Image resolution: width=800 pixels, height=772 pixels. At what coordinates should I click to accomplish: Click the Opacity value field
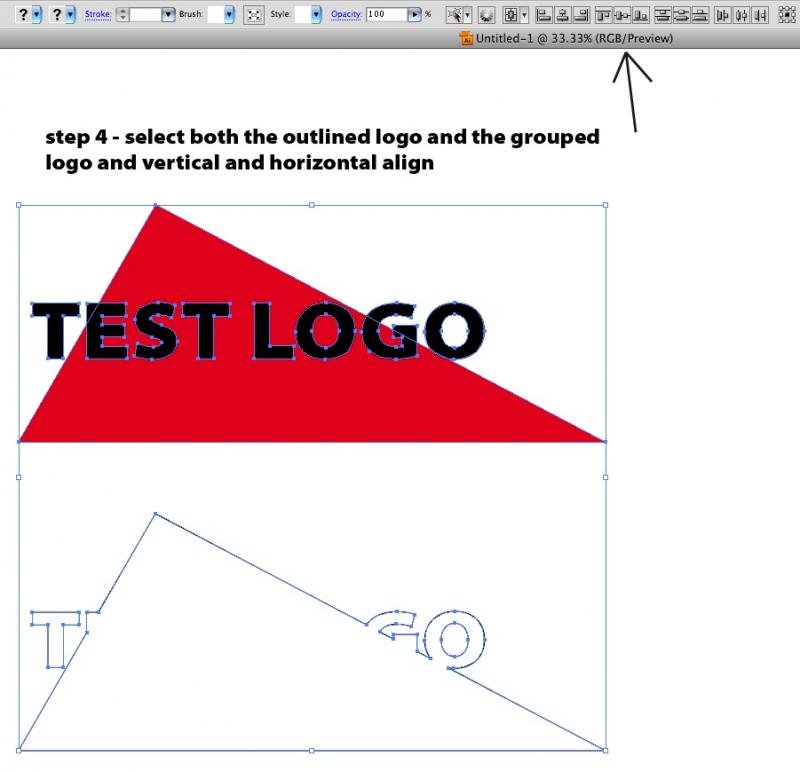(x=387, y=14)
